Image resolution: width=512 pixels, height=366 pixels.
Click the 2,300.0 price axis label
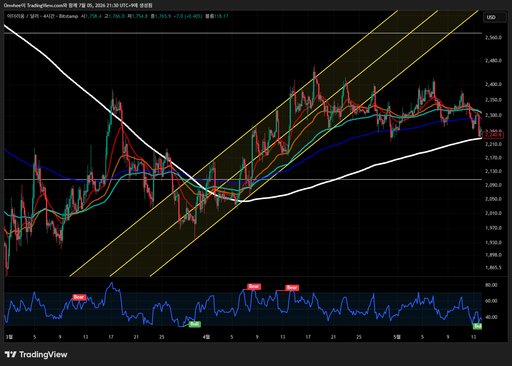point(493,115)
